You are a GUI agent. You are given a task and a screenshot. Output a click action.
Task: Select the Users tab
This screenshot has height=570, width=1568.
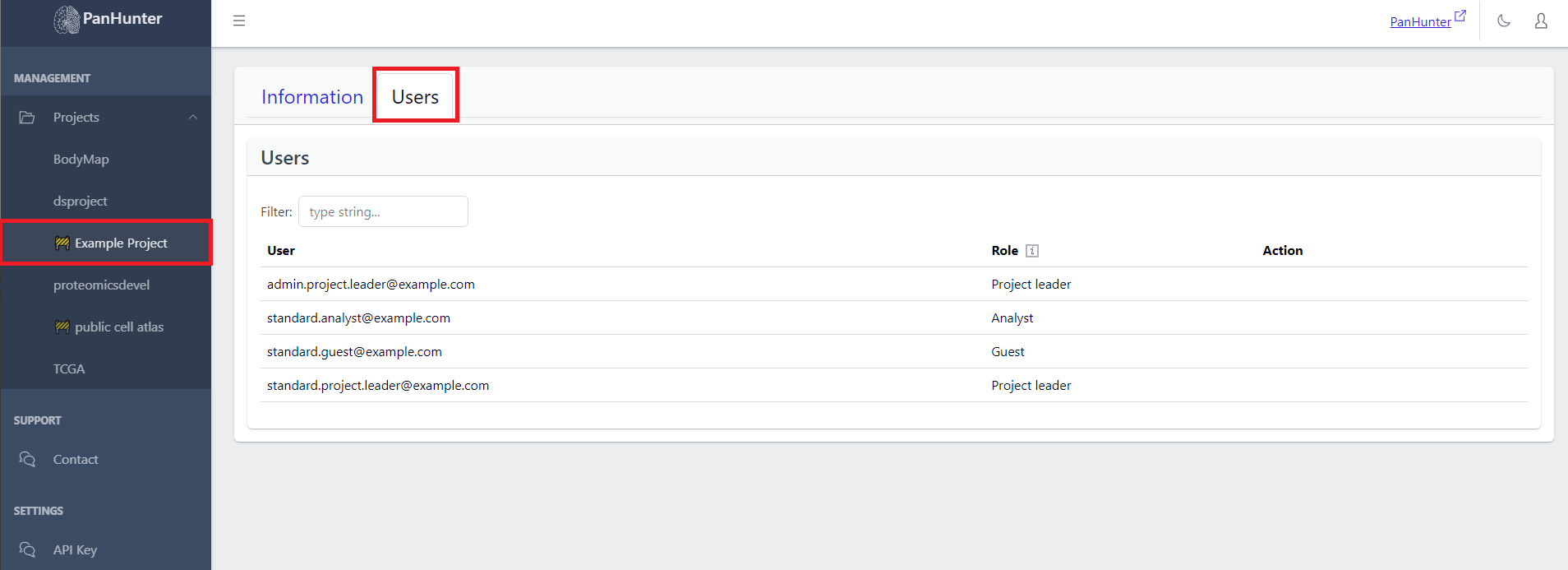tap(415, 97)
